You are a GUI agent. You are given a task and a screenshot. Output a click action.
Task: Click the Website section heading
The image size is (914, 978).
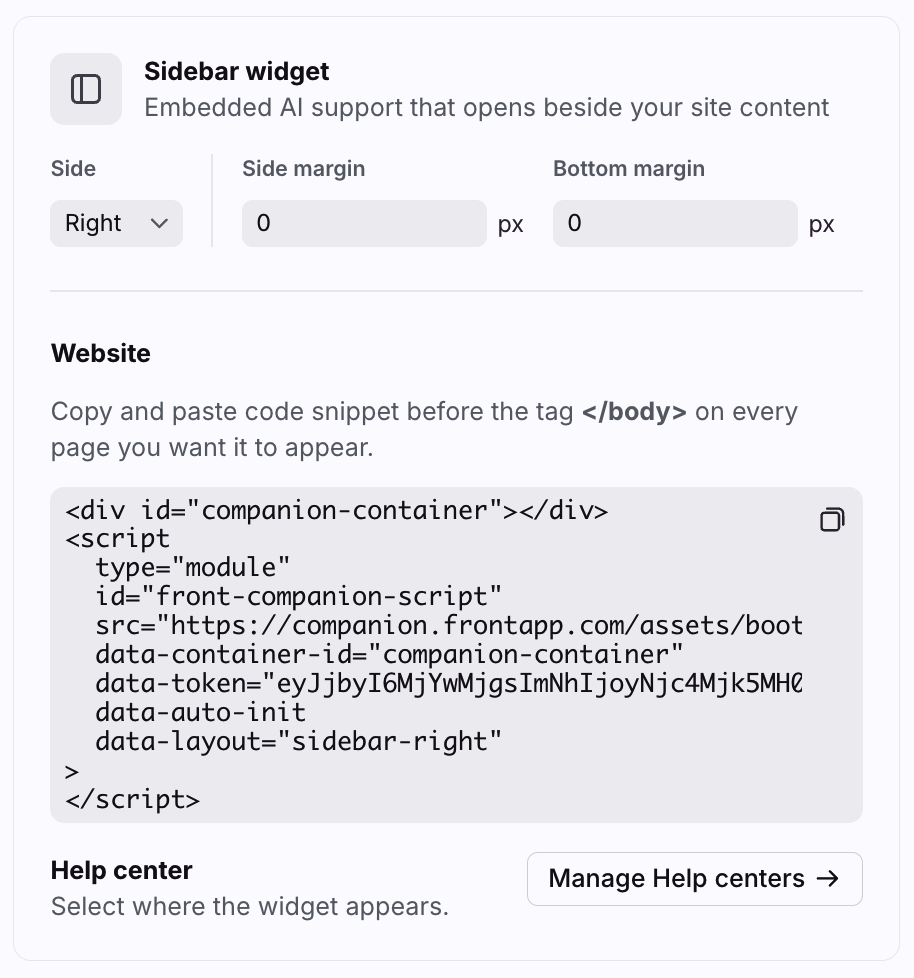pos(101,353)
